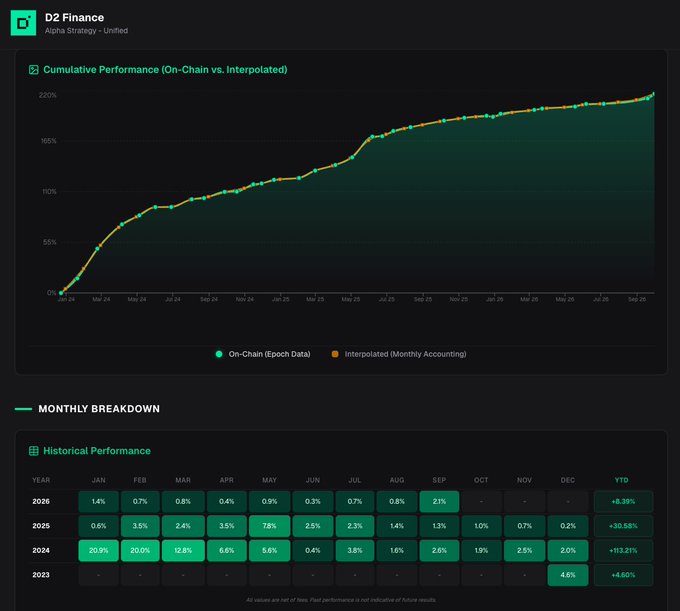The image size is (680, 611).
Task: Click the 6.6% cell for April 2024
Action: tap(226, 550)
